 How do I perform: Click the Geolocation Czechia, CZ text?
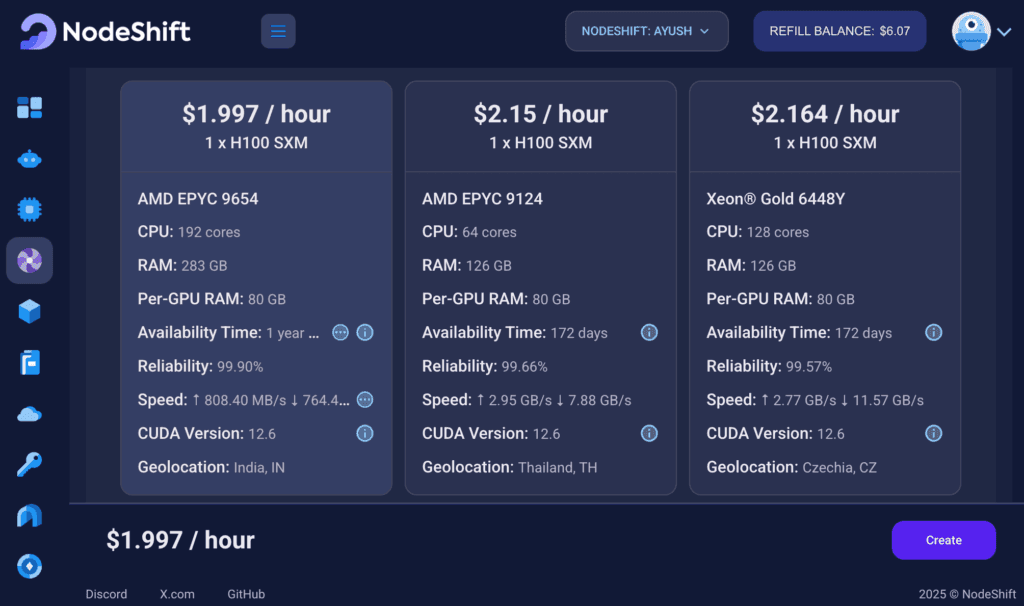click(792, 467)
